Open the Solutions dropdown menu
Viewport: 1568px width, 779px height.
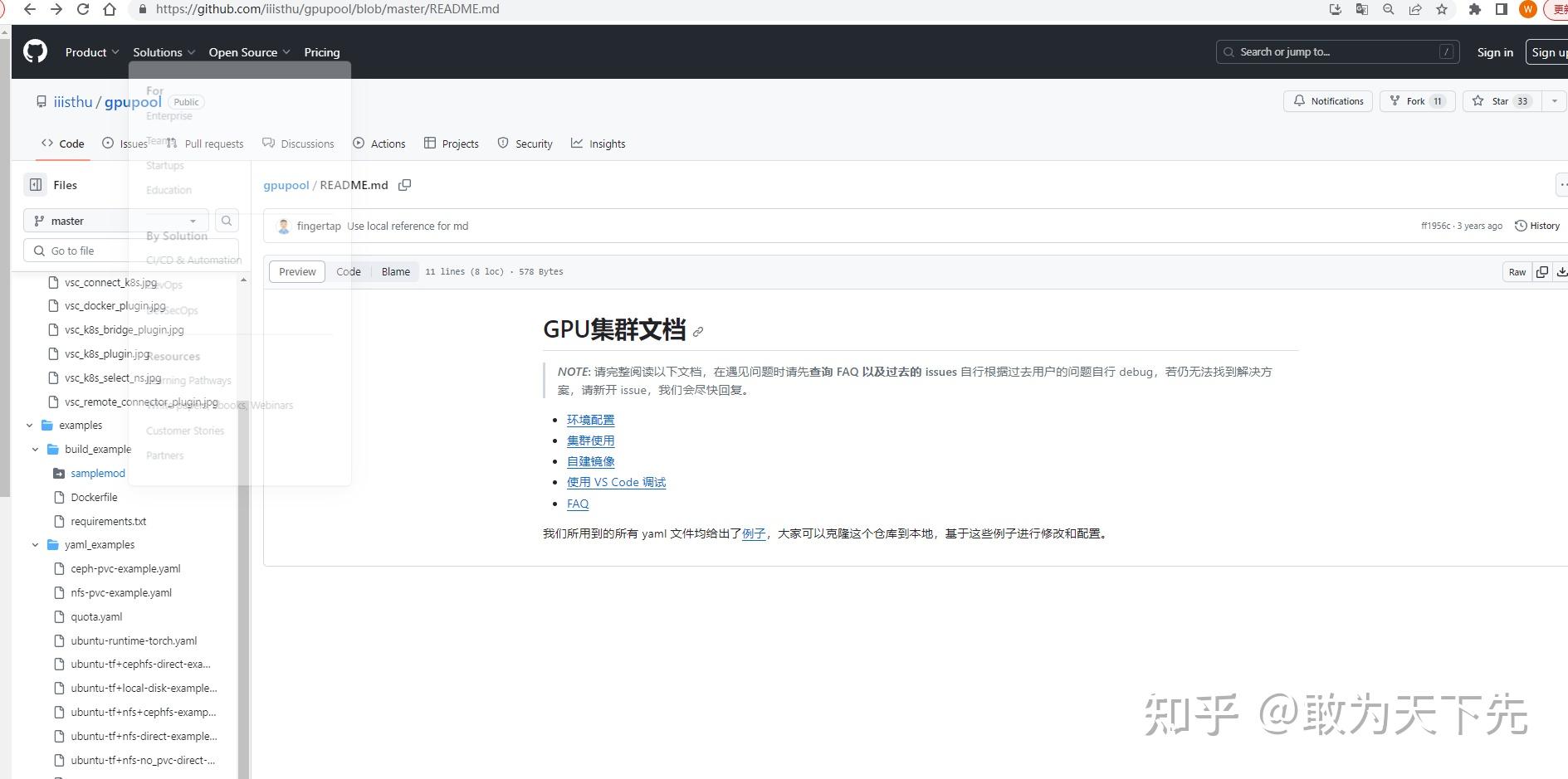pos(164,52)
